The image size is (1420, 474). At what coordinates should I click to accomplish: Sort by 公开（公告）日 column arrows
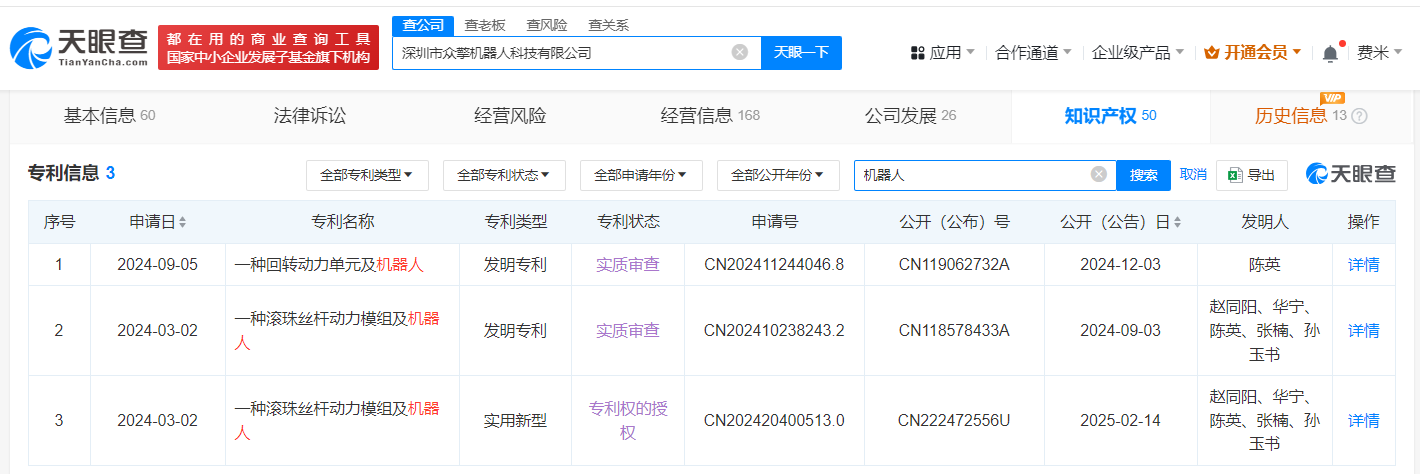[1176, 222]
